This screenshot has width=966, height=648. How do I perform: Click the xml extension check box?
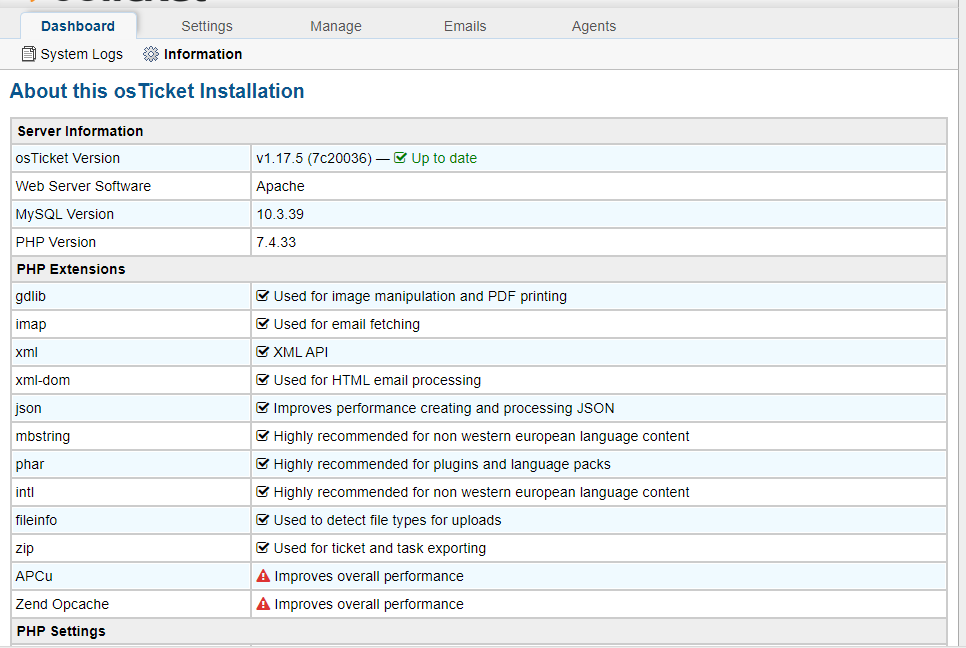click(x=263, y=352)
